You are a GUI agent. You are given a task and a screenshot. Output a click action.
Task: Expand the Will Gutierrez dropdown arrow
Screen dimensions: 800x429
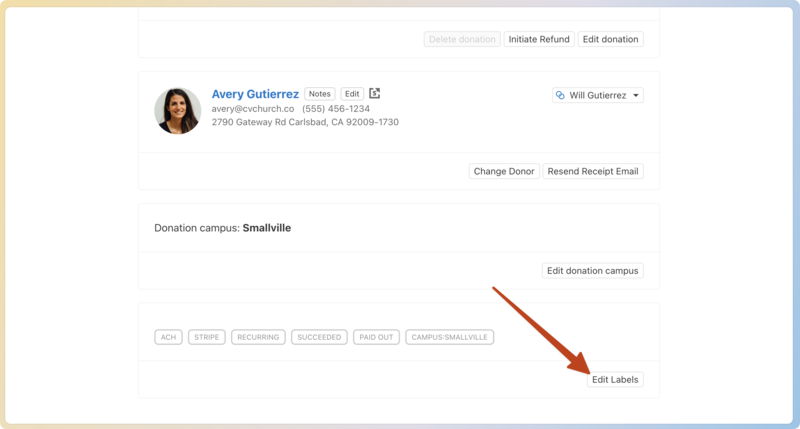[x=637, y=96]
